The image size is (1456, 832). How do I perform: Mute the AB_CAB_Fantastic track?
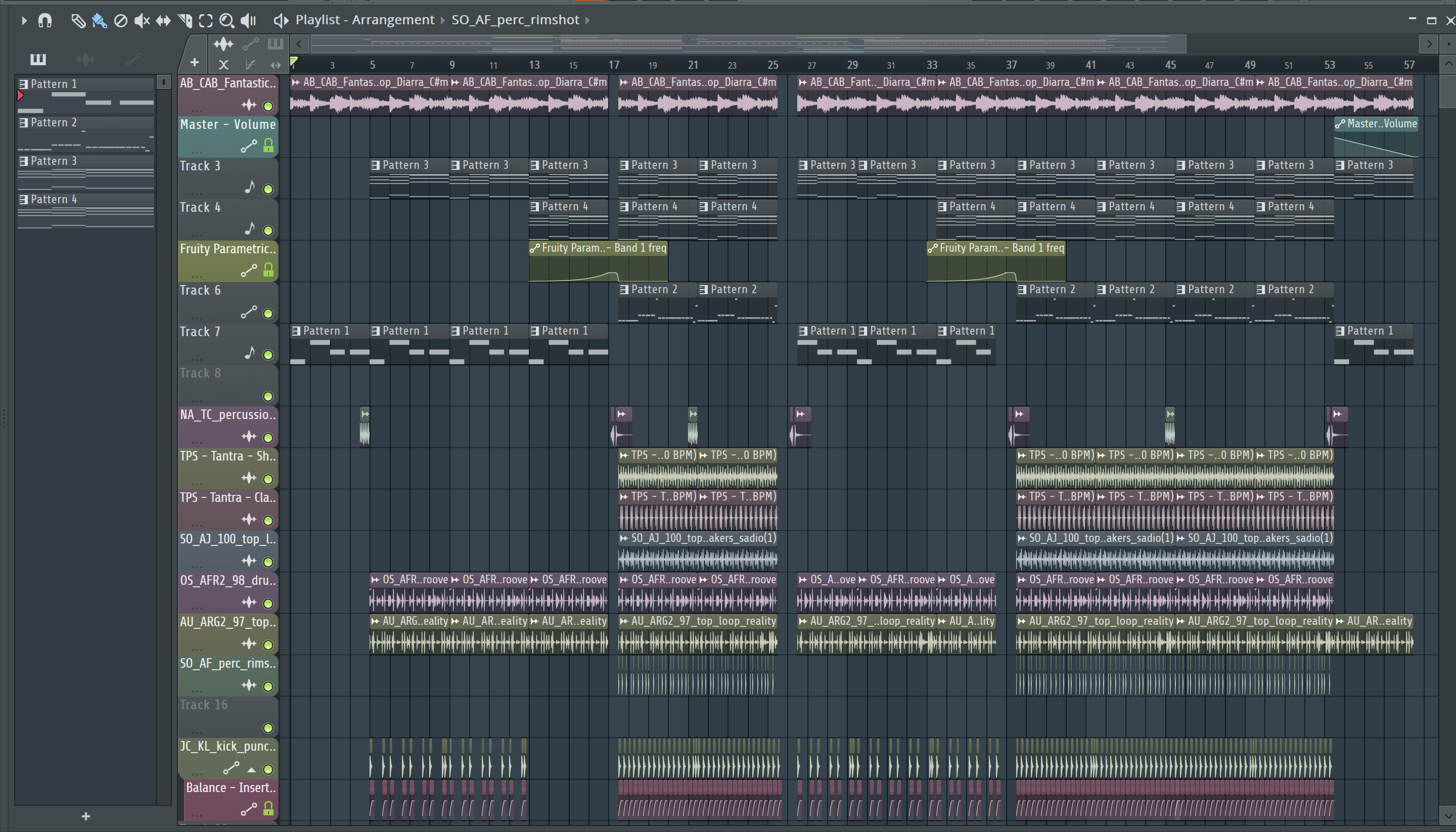click(x=268, y=106)
